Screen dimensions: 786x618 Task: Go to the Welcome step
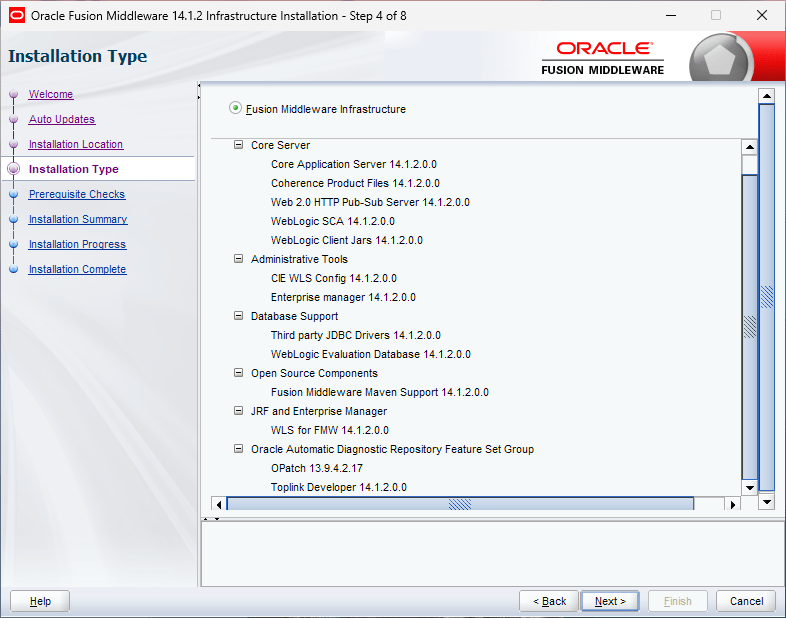(x=51, y=94)
